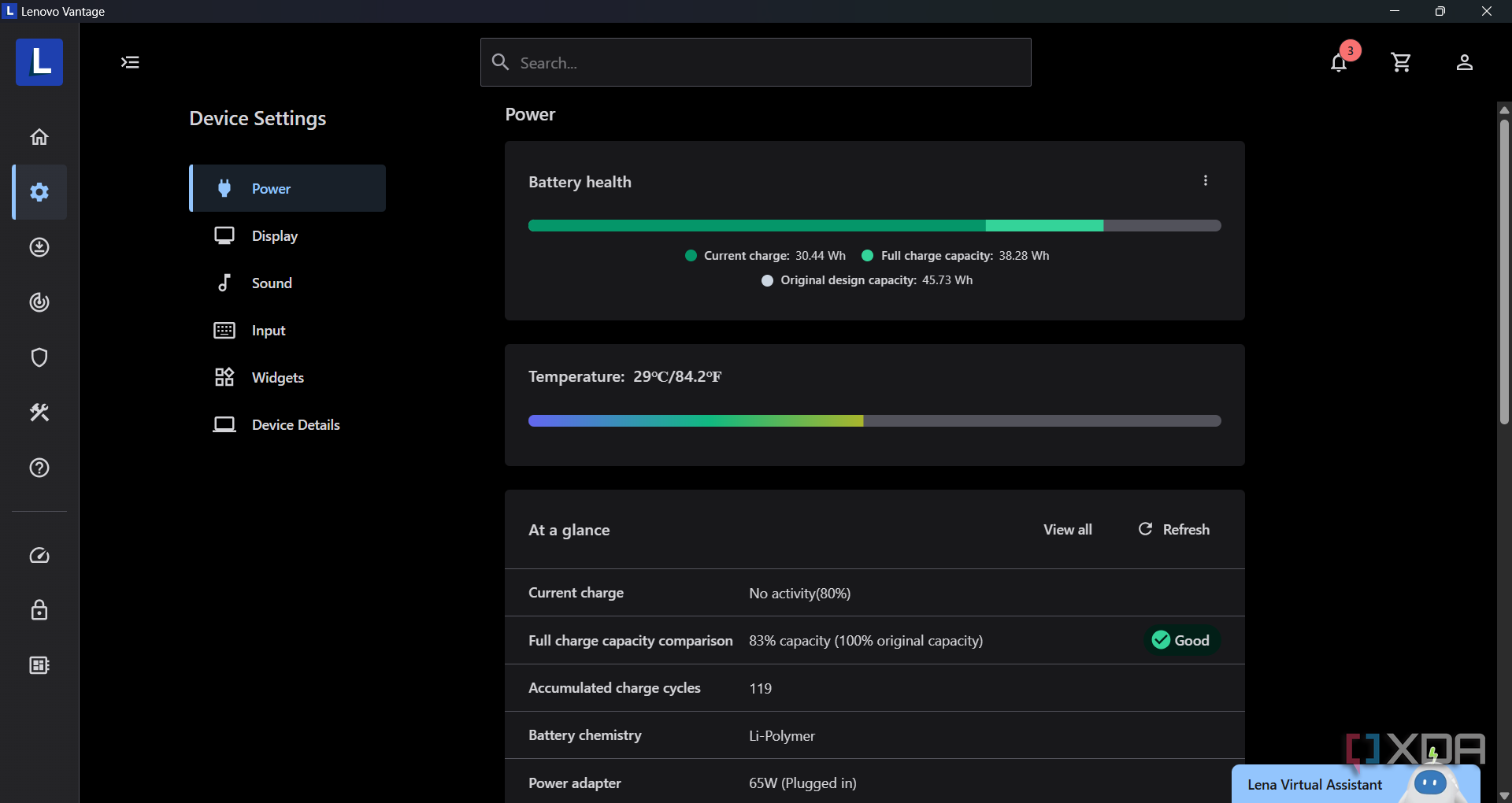Open the news feed icon in the sidebar
The image size is (1512, 803).
click(x=39, y=666)
